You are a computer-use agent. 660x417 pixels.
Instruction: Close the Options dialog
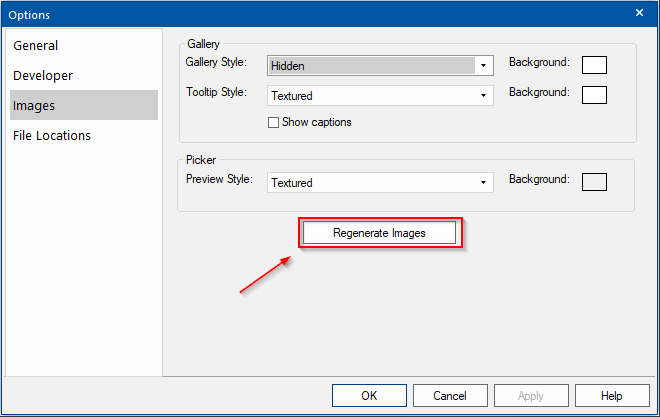pyautogui.click(x=639, y=13)
